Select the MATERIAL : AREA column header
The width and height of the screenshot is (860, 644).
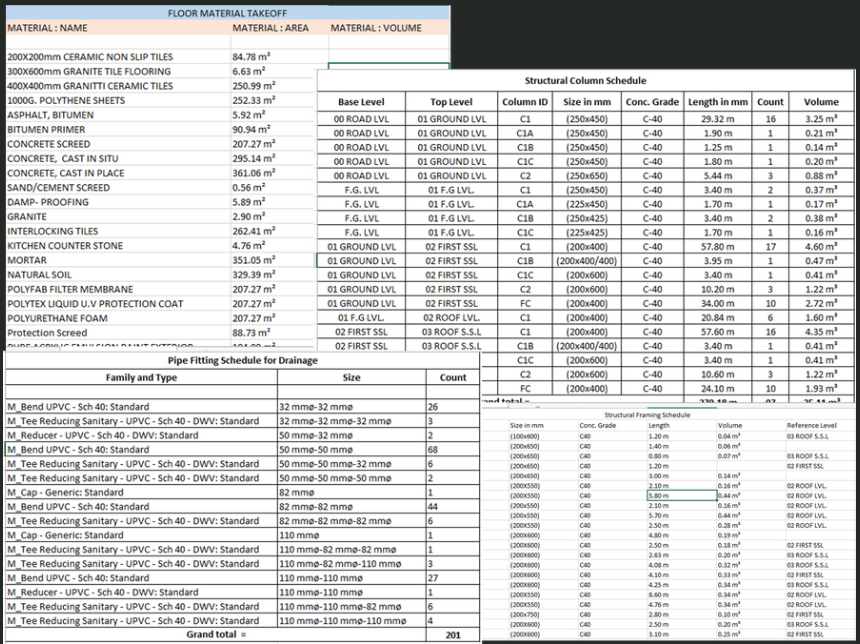pos(270,28)
